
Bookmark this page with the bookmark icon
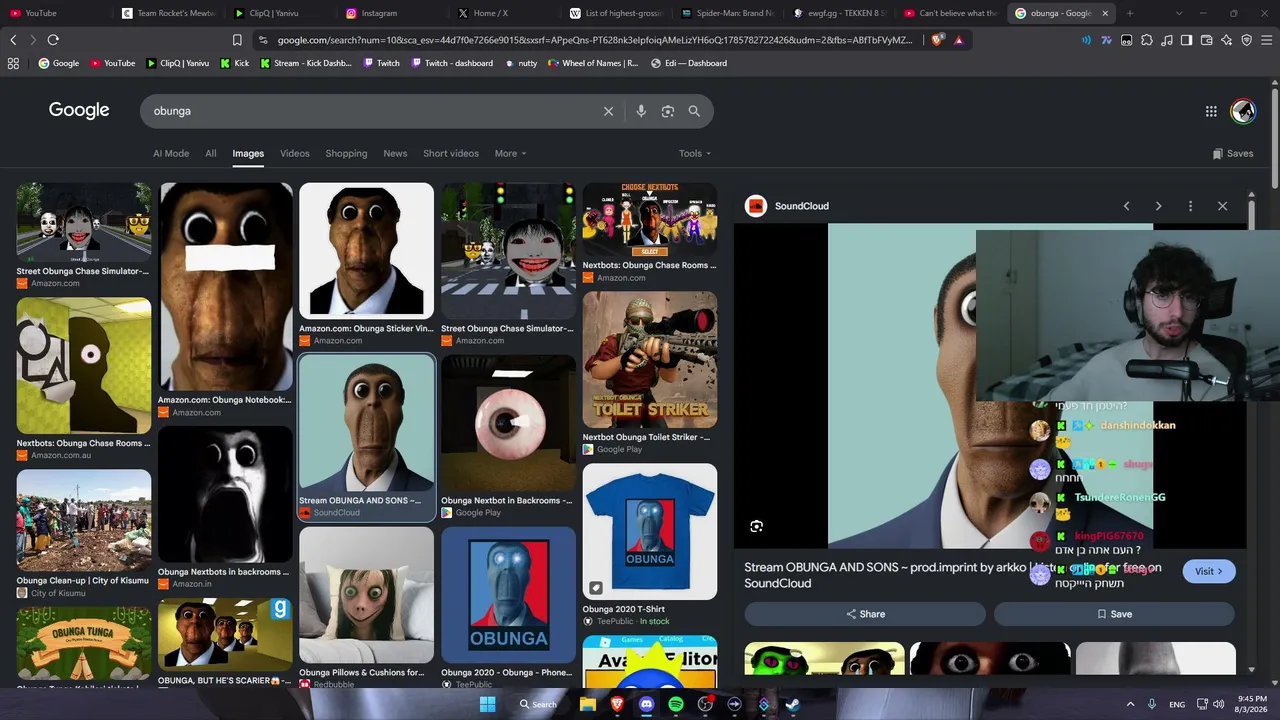coord(237,40)
